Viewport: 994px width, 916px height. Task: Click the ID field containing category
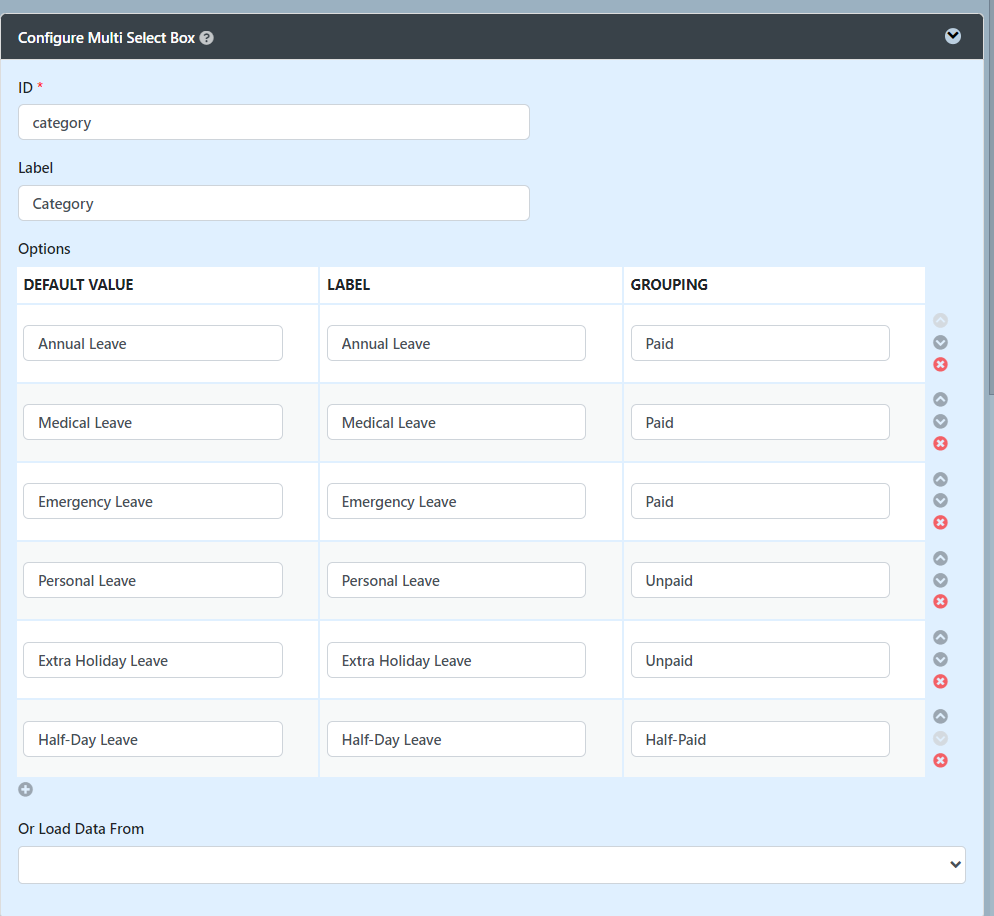tap(273, 123)
